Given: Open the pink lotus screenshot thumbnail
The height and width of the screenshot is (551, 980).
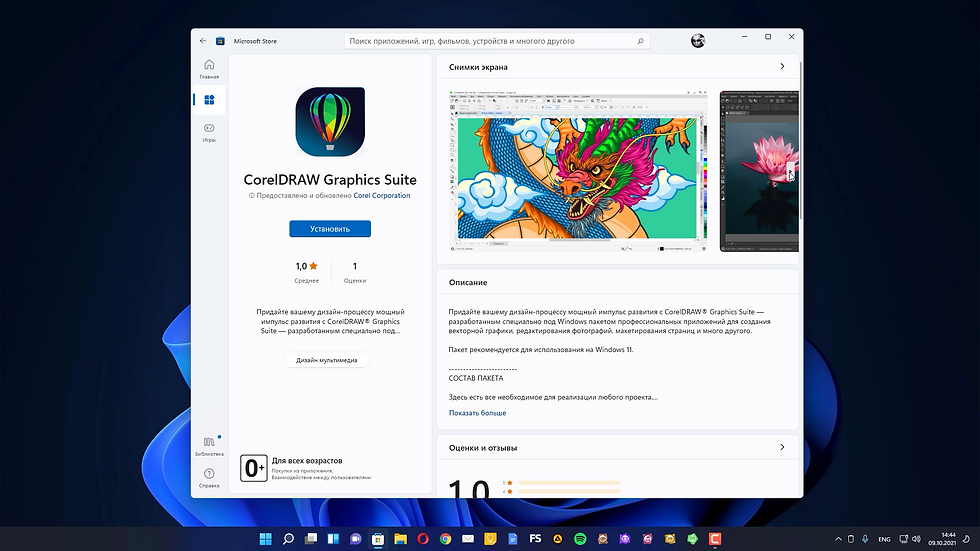Looking at the screenshot, I should point(759,171).
